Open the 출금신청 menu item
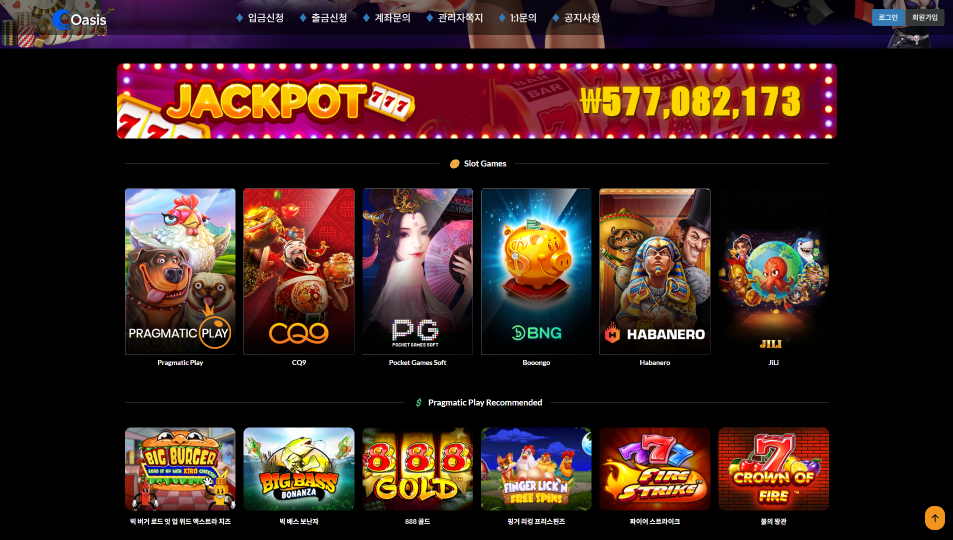The height and width of the screenshot is (540, 953). click(x=323, y=18)
